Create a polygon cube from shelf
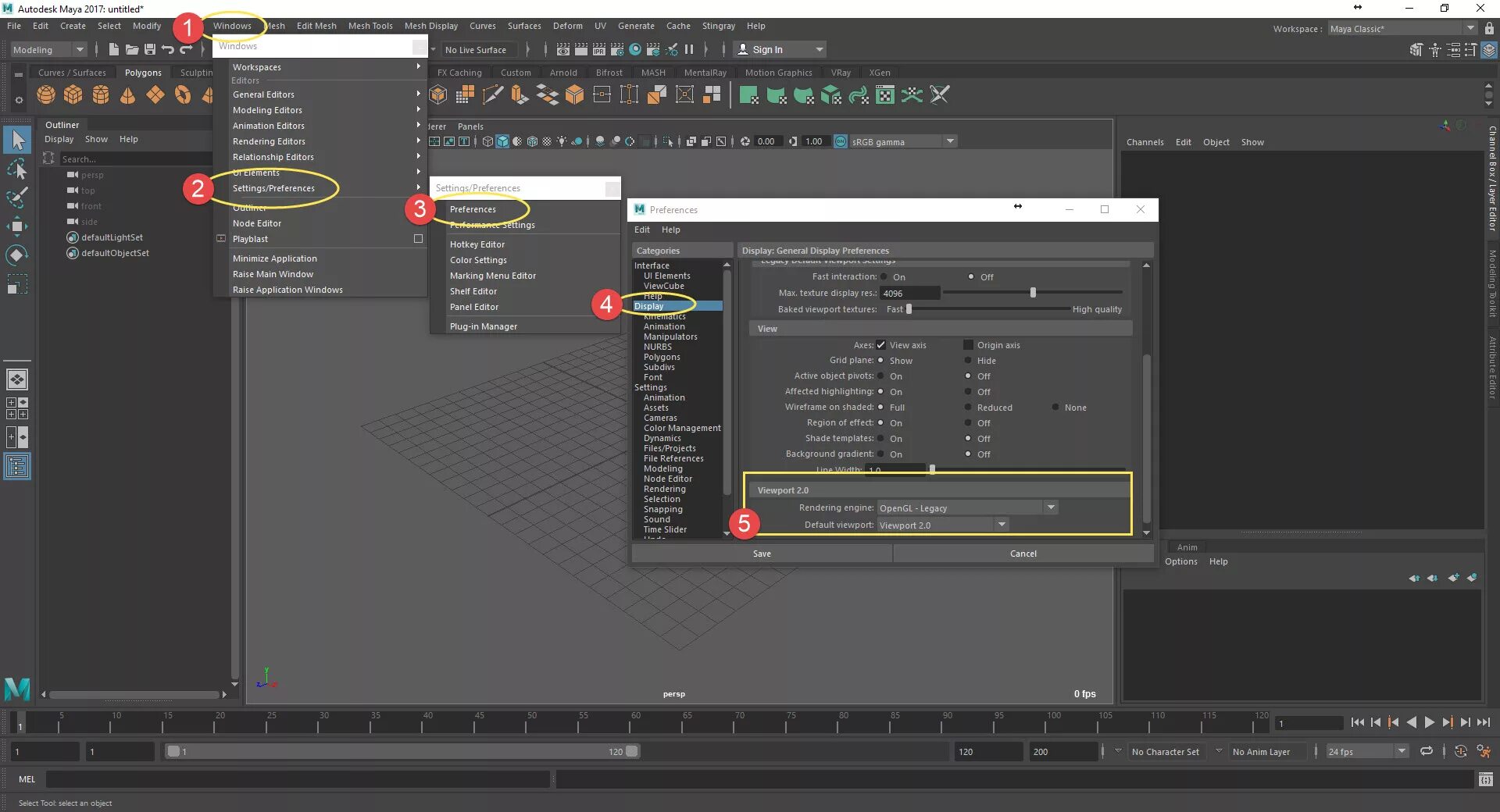This screenshot has width=1500, height=812. [73, 95]
